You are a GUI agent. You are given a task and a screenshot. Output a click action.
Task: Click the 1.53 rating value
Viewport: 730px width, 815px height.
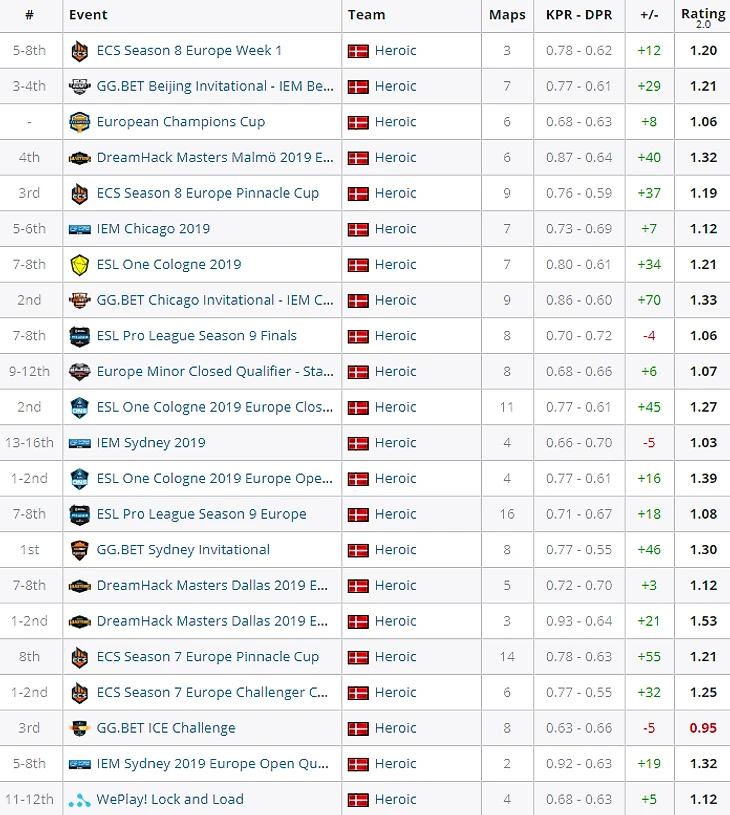(x=703, y=621)
